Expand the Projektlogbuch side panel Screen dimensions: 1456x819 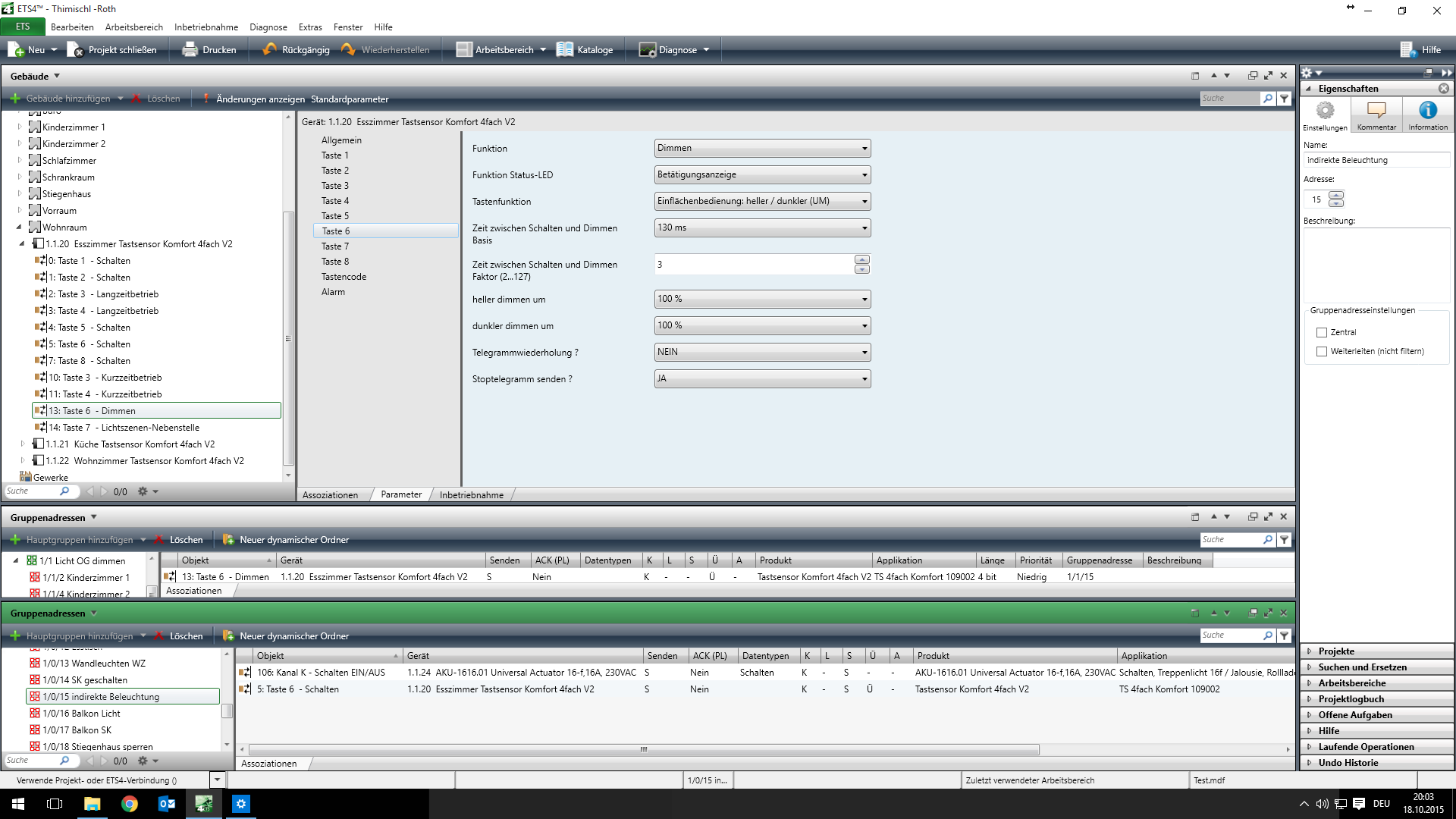tap(1351, 699)
